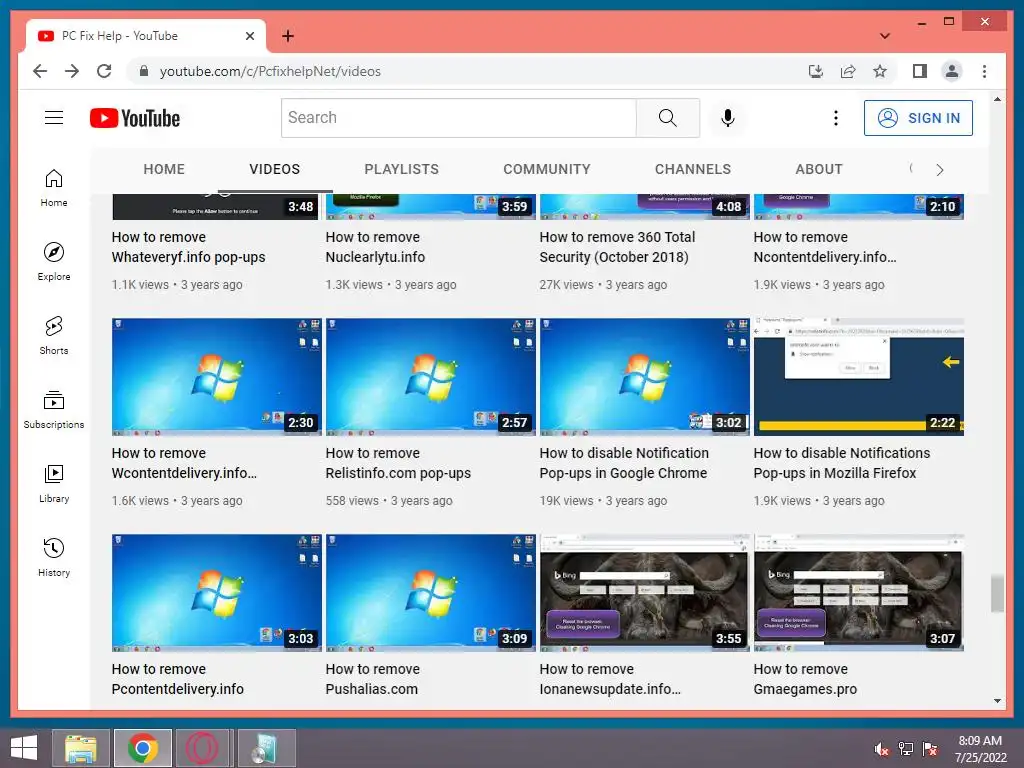Screen dimensions: 1024x768
Task: Click the browser address bar URL
Action: (270, 71)
